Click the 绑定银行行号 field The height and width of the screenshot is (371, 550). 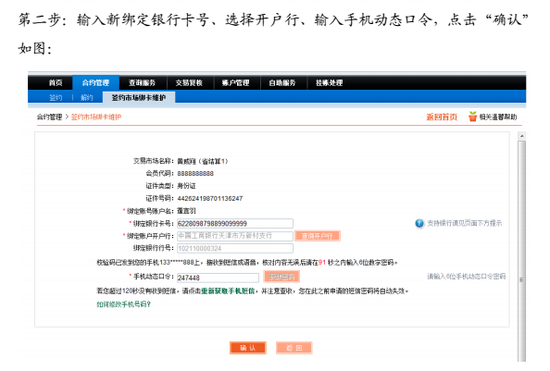(x=235, y=248)
